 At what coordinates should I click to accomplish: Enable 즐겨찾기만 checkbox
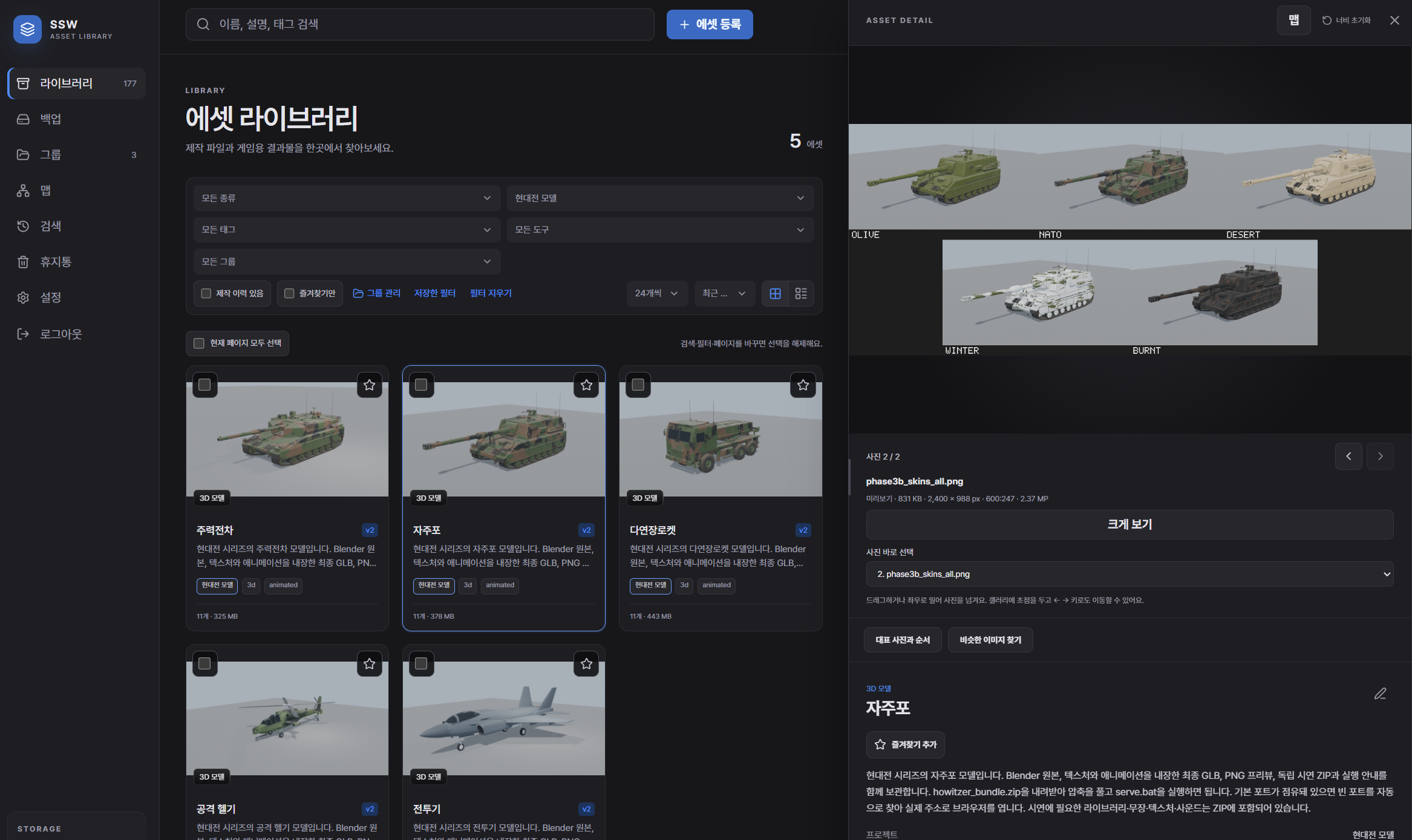click(x=289, y=293)
